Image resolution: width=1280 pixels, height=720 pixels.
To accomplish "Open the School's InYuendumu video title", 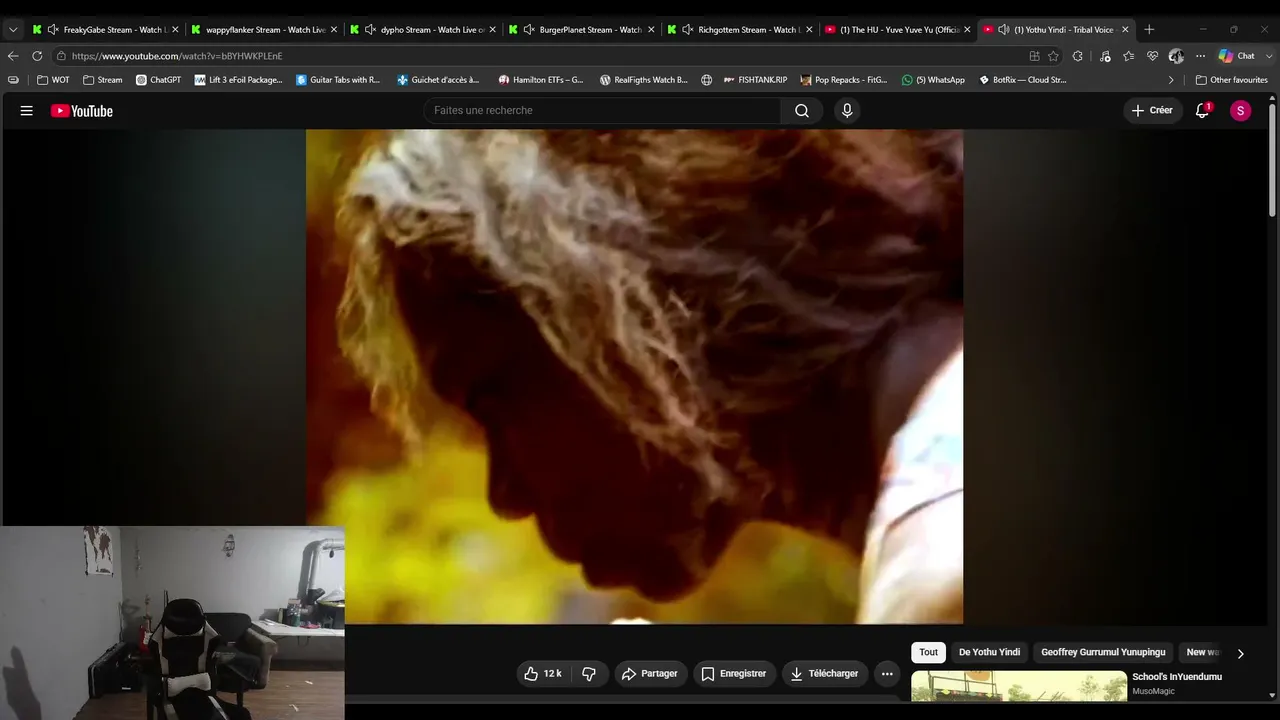I will tap(1177, 677).
